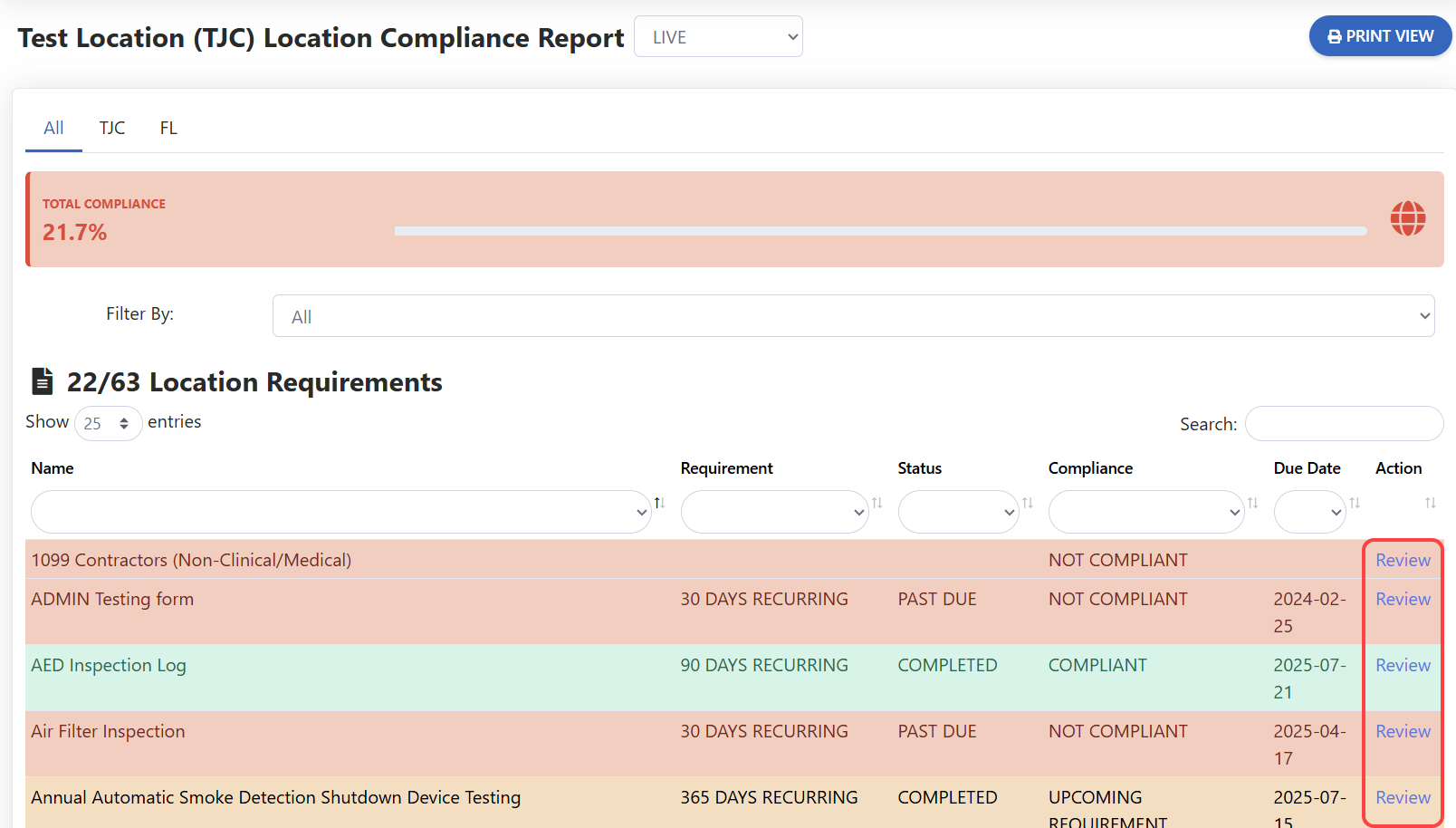
Task: Open Review link for AED Inspection Log
Action: [1403, 665]
